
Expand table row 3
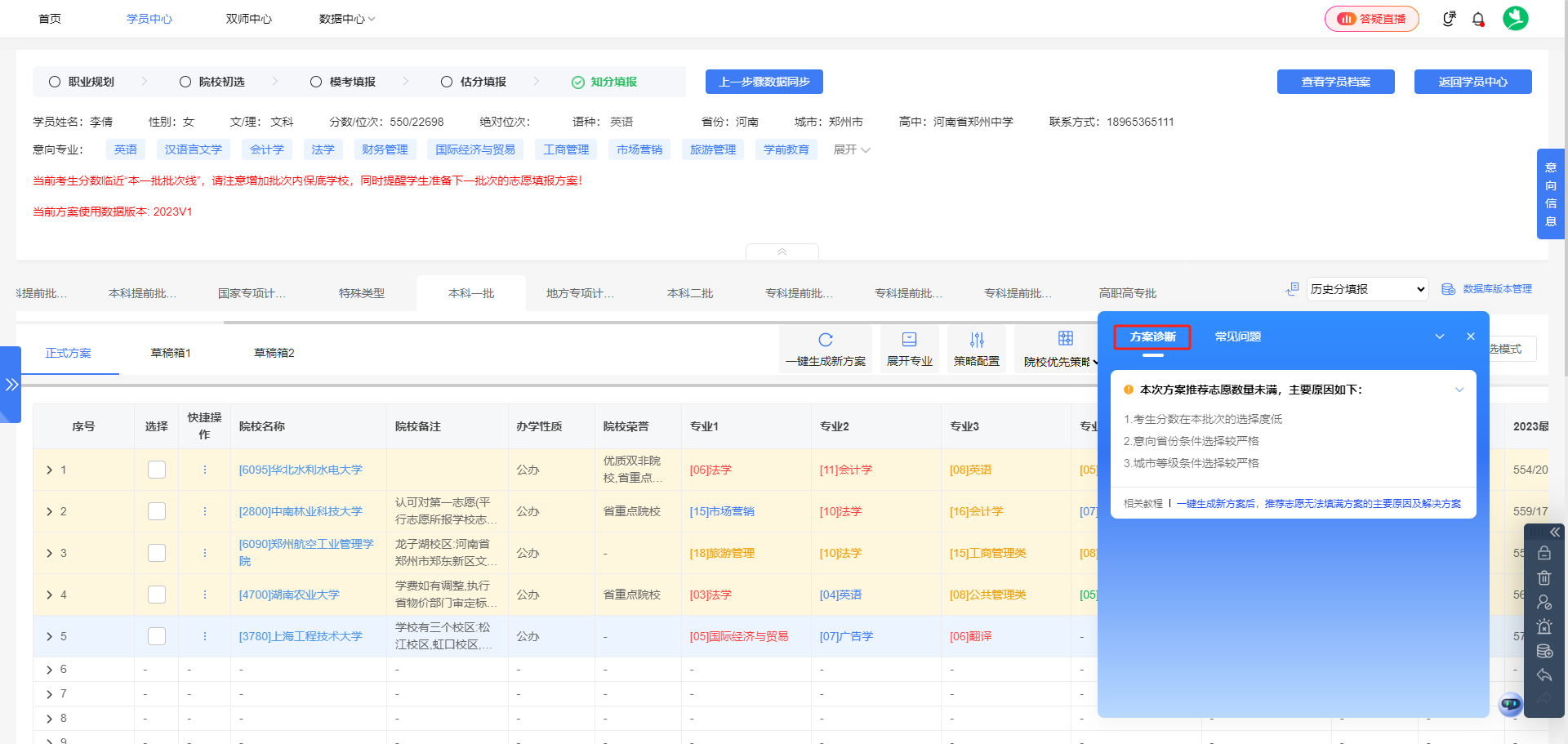tap(50, 553)
